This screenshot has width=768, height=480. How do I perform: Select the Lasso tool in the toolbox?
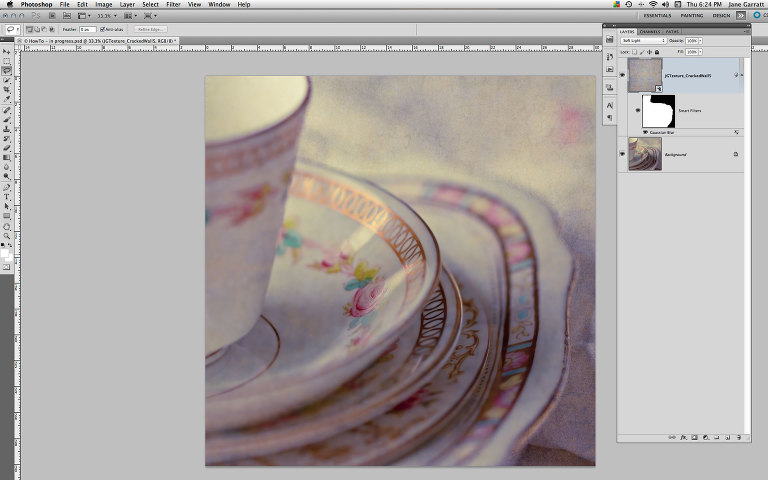point(7,71)
